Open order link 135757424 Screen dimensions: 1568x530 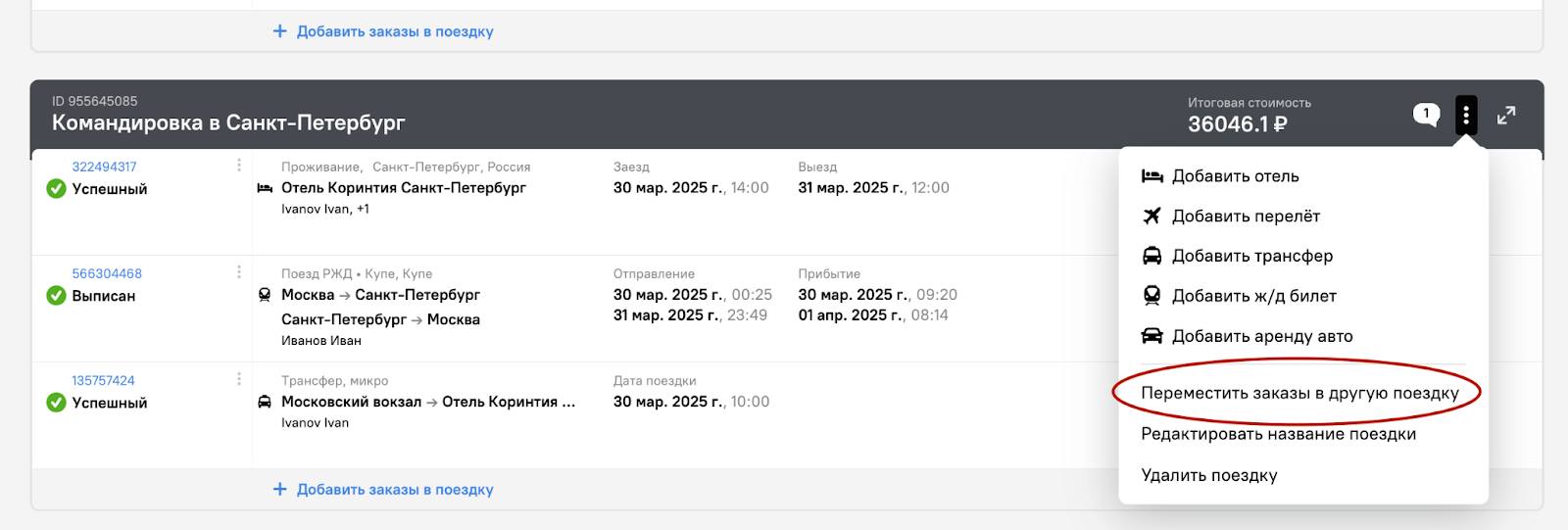click(x=103, y=380)
